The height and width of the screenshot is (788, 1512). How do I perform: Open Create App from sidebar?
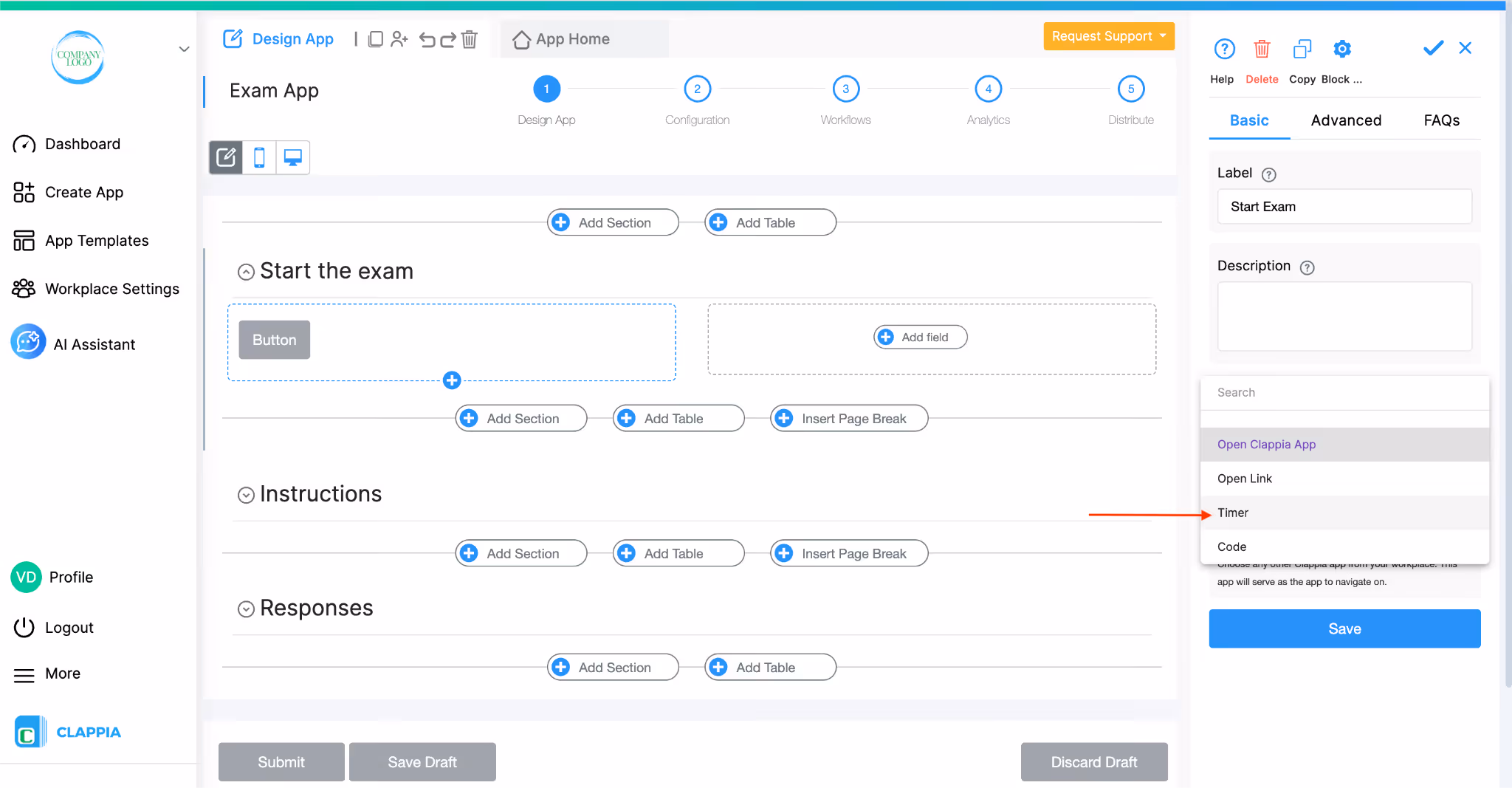[68, 193]
